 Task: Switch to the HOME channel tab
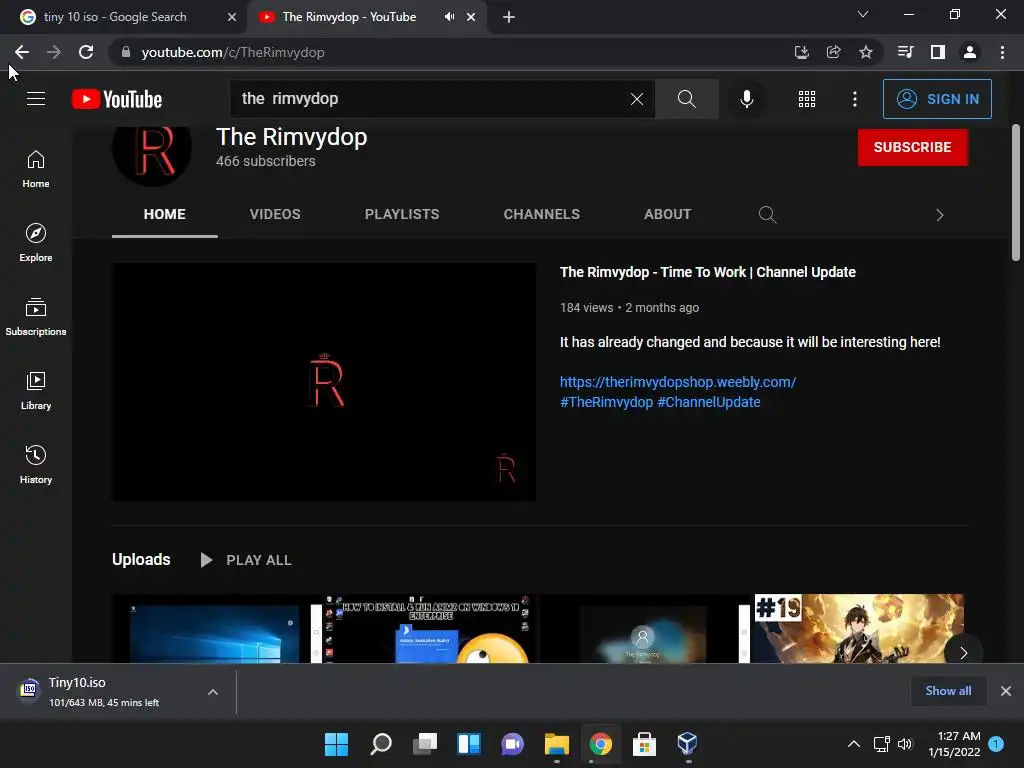pyautogui.click(x=165, y=214)
